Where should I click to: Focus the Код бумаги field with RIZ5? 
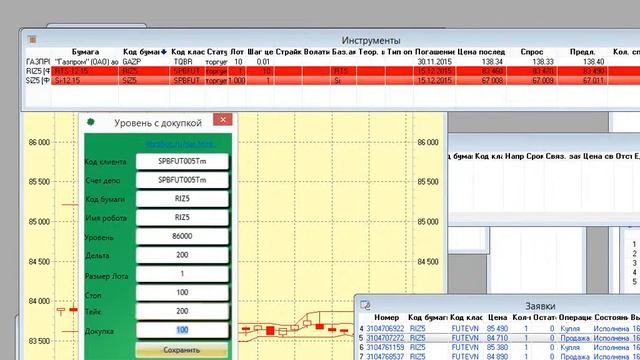pos(182,199)
